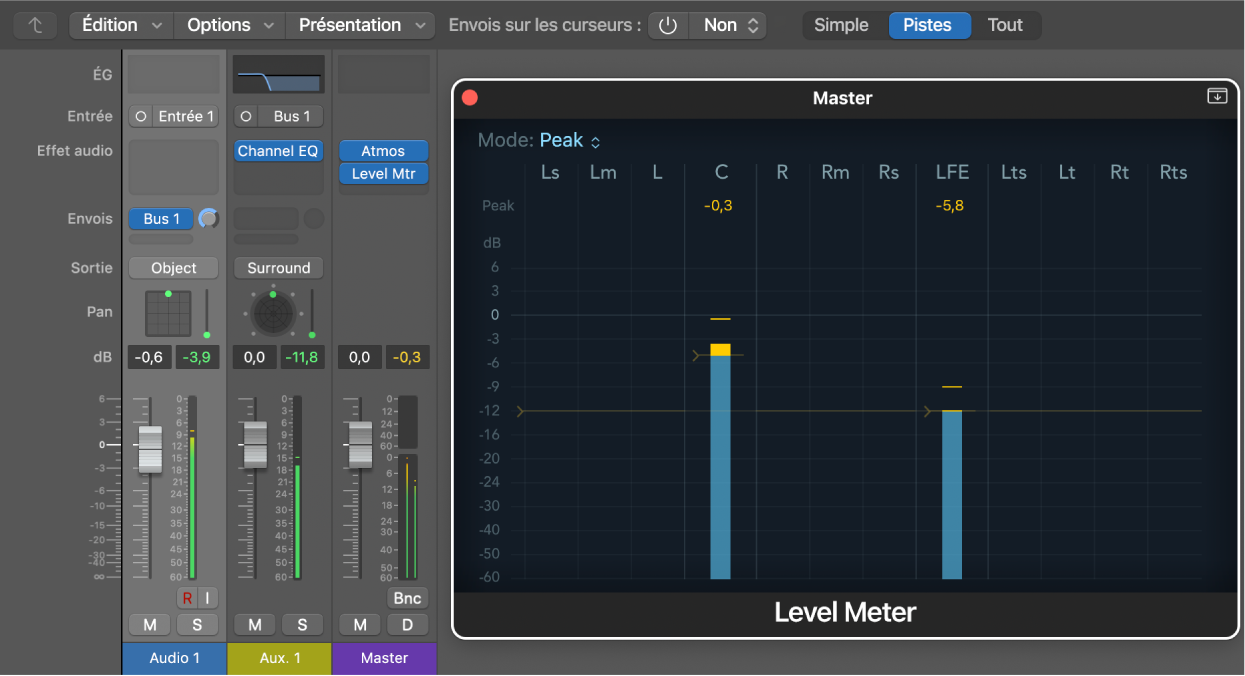Switch mixer view to Tout

[1005, 25]
